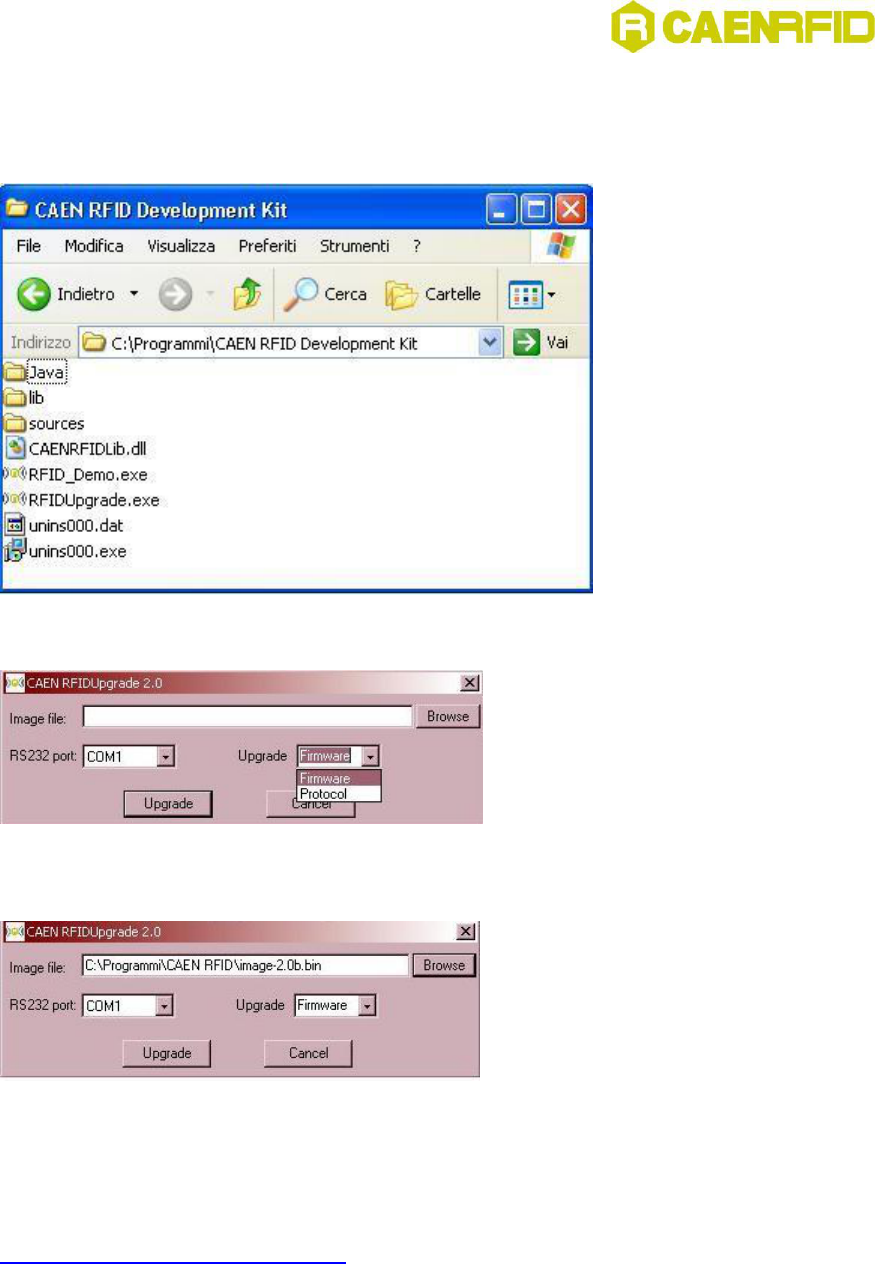Open the Modifica menu
Screen dimensions: 875x1264
click(x=94, y=246)
